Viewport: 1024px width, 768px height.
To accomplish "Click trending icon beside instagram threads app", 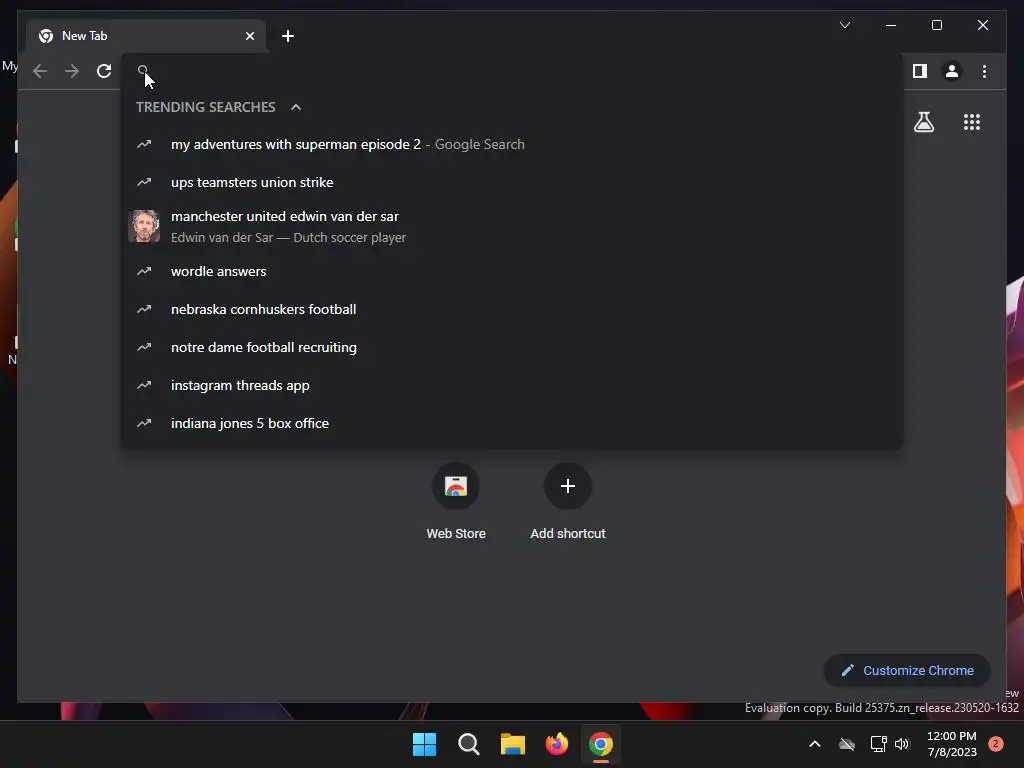I will pyautogui.click(x=144, y=385).
